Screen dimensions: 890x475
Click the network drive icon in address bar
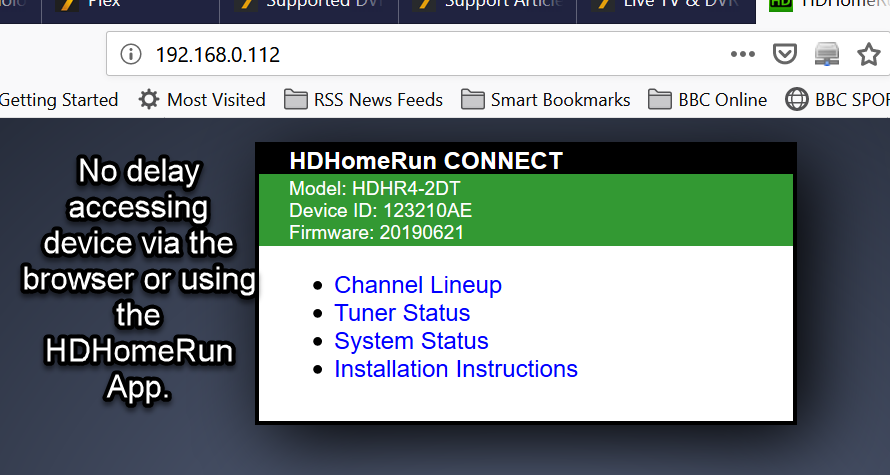[x=826, y=54]
